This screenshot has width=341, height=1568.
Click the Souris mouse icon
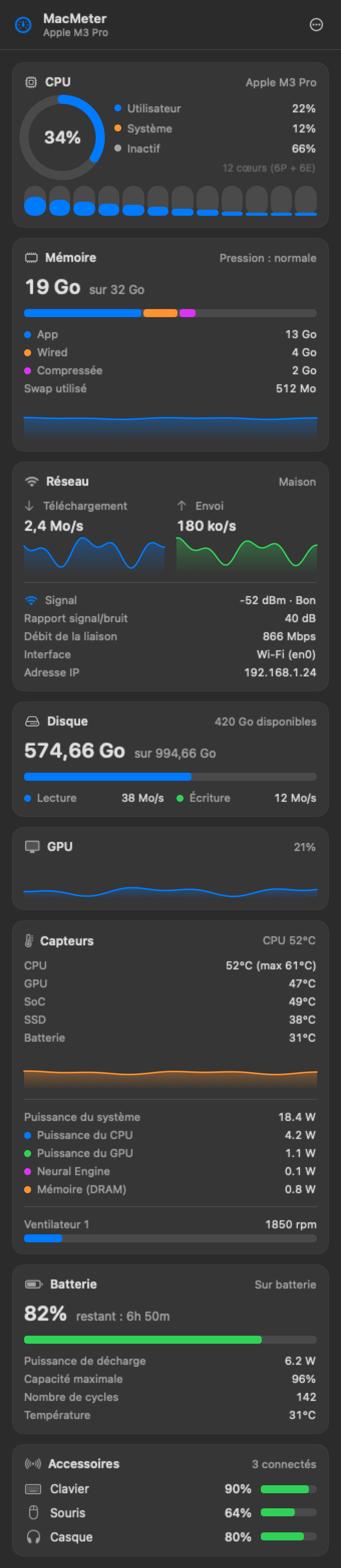[34, 1512]
